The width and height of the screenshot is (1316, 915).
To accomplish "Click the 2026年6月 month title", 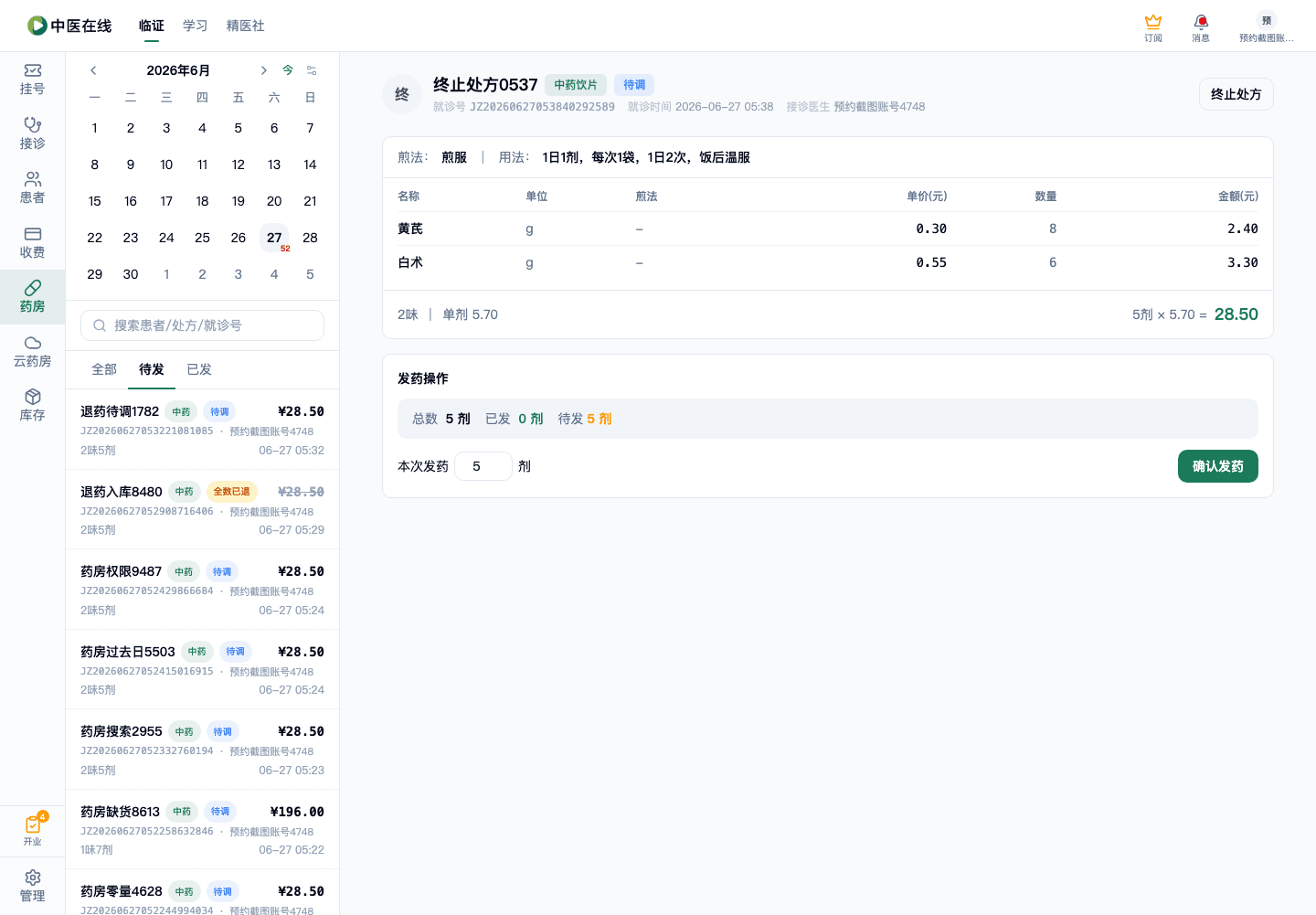I will 178,70.
